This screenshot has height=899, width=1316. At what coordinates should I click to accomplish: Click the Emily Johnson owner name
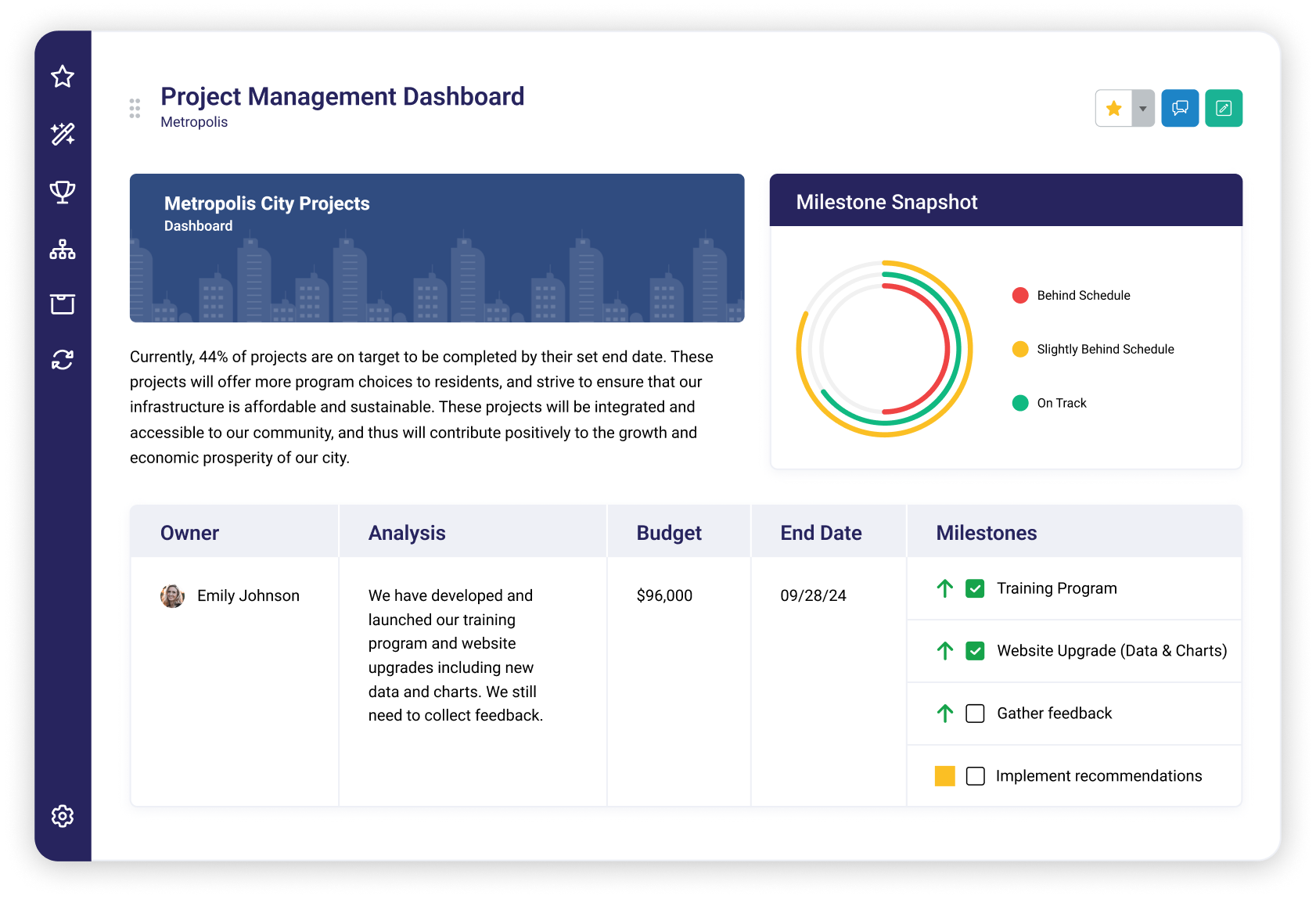(248, 596)
